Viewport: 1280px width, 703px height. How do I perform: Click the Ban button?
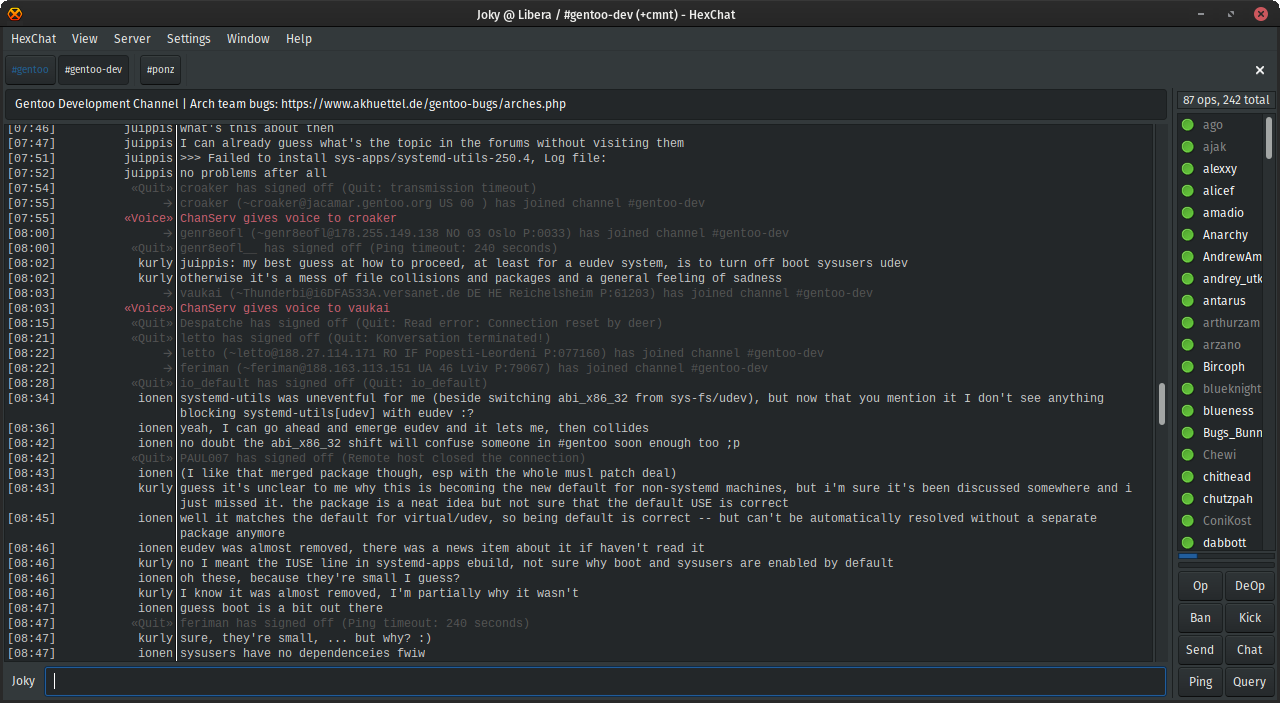coord(1200,618)
